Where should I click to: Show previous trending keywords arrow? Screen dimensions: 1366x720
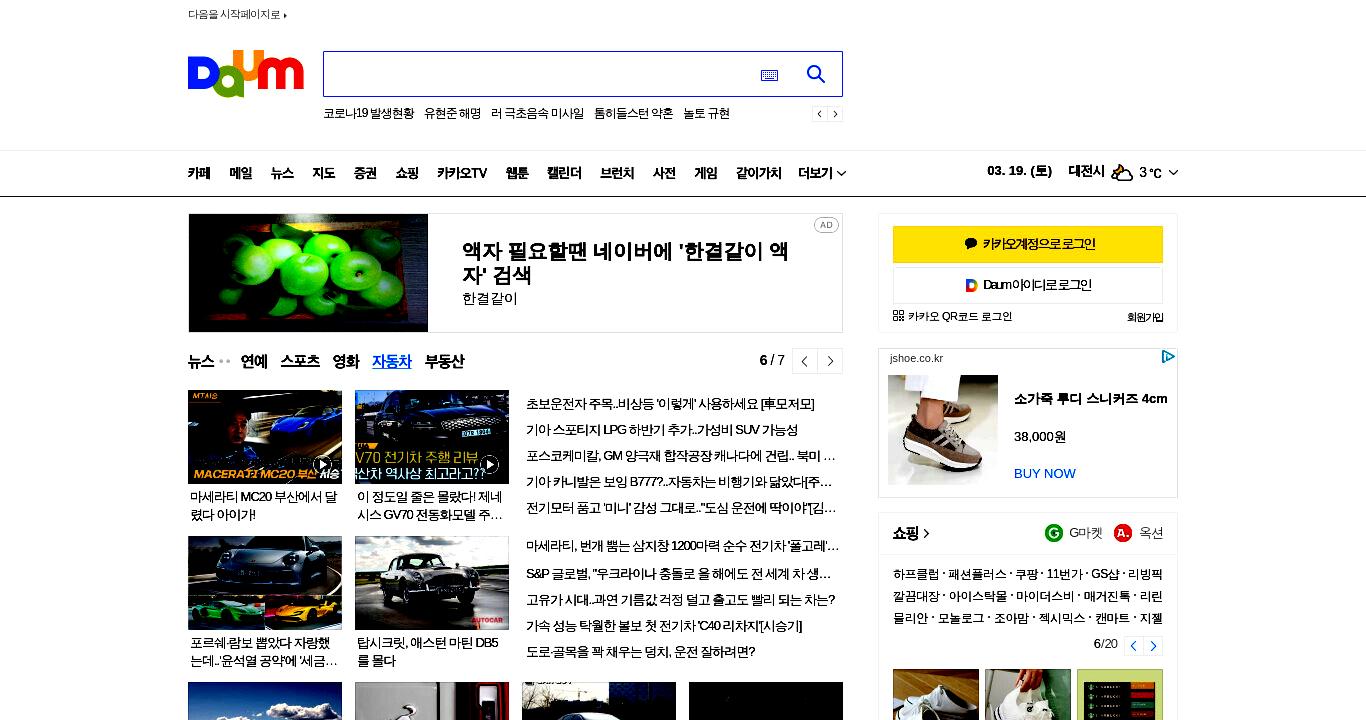820,114
